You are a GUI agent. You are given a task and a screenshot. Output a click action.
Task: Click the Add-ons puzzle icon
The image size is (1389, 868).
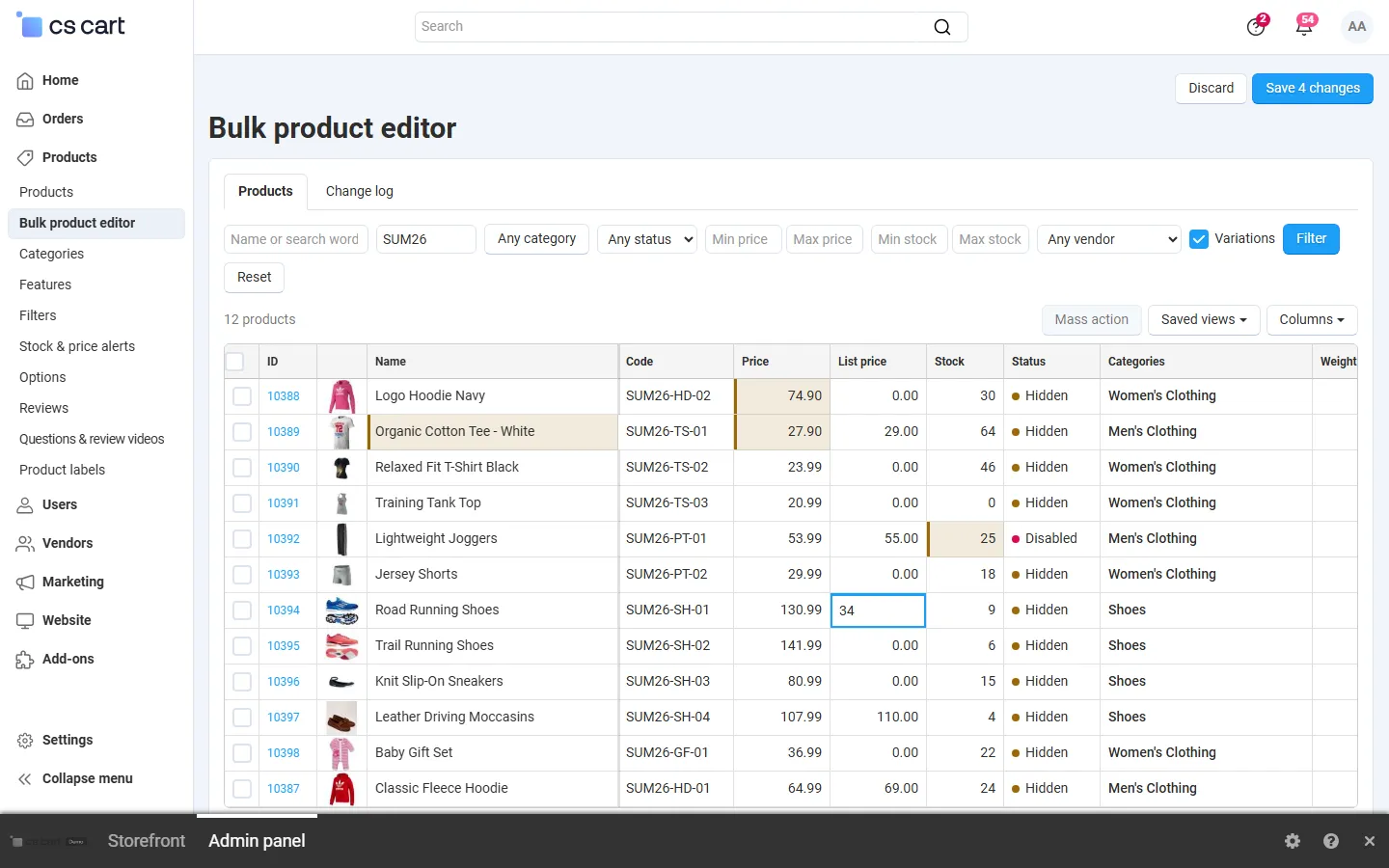pyautogui.click(x=25, y=660)
